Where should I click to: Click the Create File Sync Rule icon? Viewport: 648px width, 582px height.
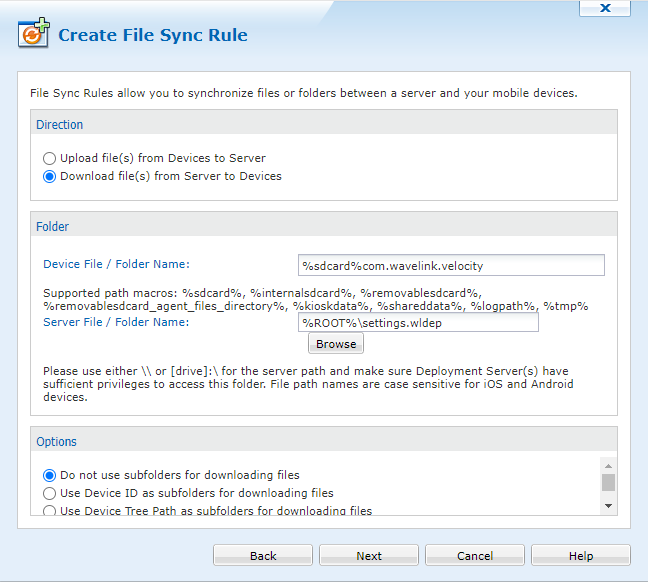[33, 33]
